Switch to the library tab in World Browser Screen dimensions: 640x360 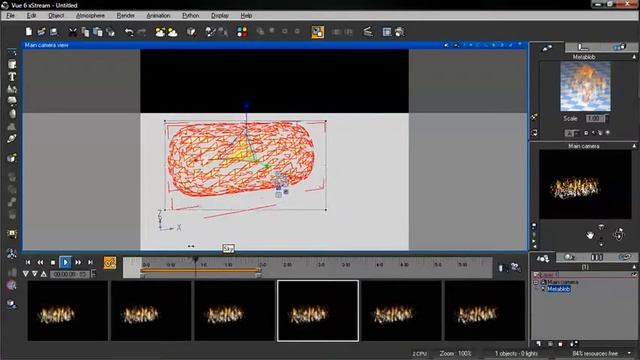(597, 257)
